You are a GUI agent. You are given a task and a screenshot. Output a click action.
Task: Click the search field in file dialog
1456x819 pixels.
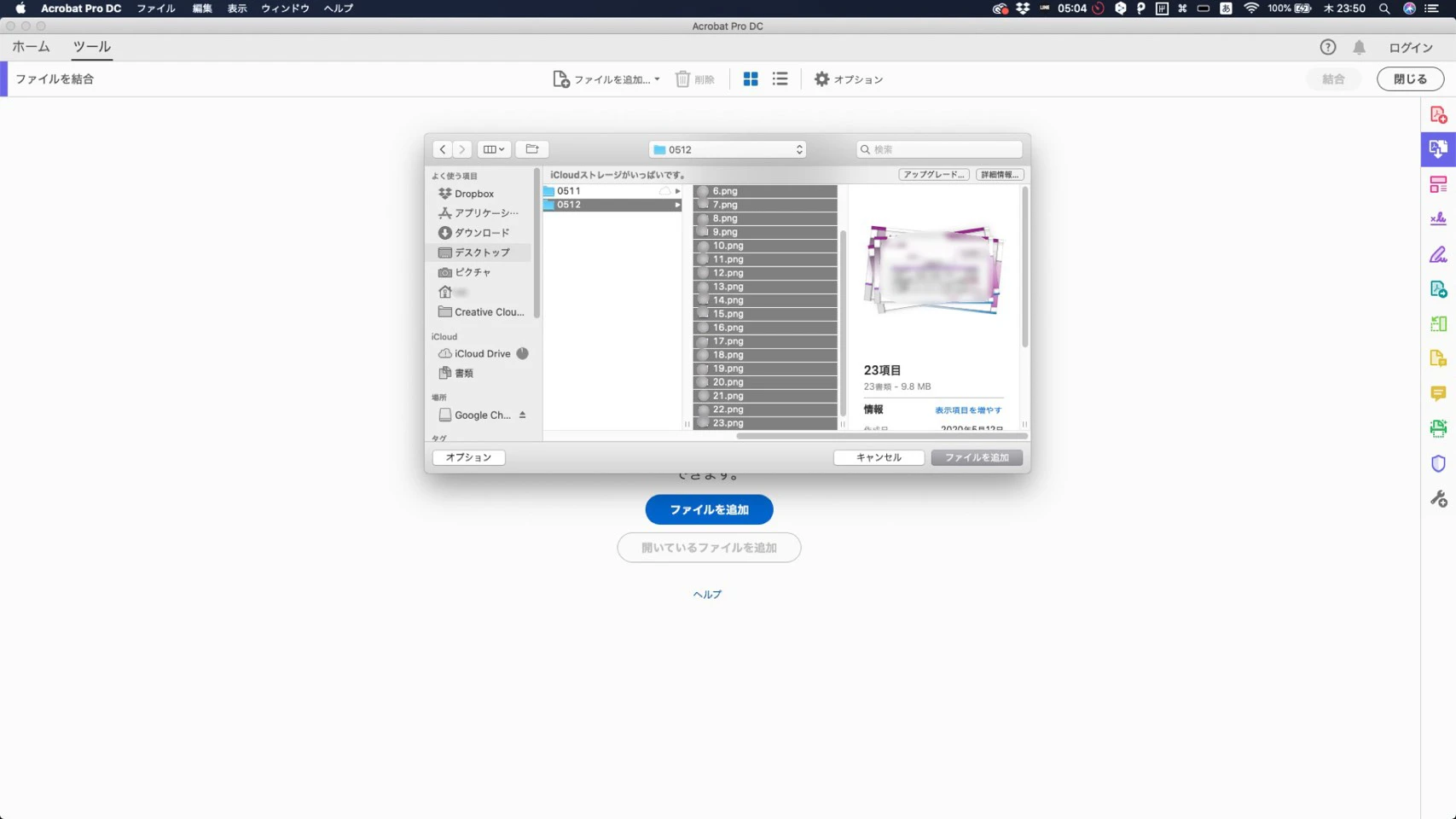point(939,149)
